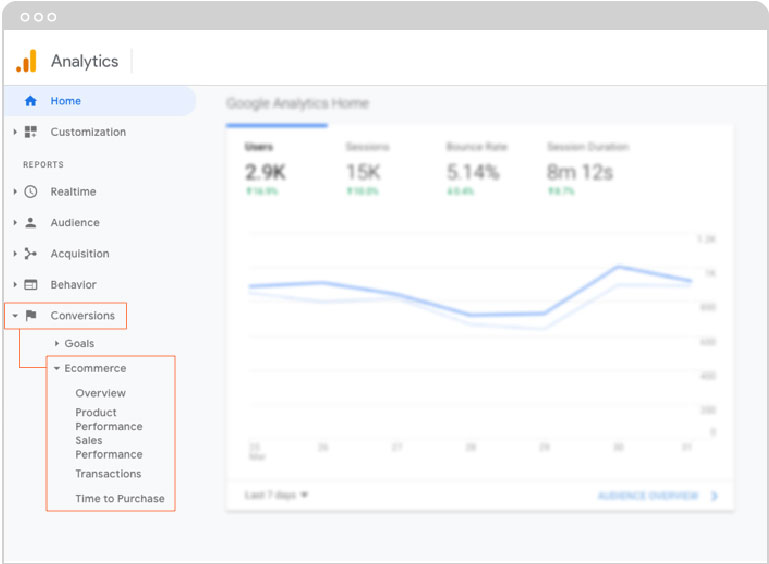
Task: Select the Ecommerce label
Action: pos(95,368)
